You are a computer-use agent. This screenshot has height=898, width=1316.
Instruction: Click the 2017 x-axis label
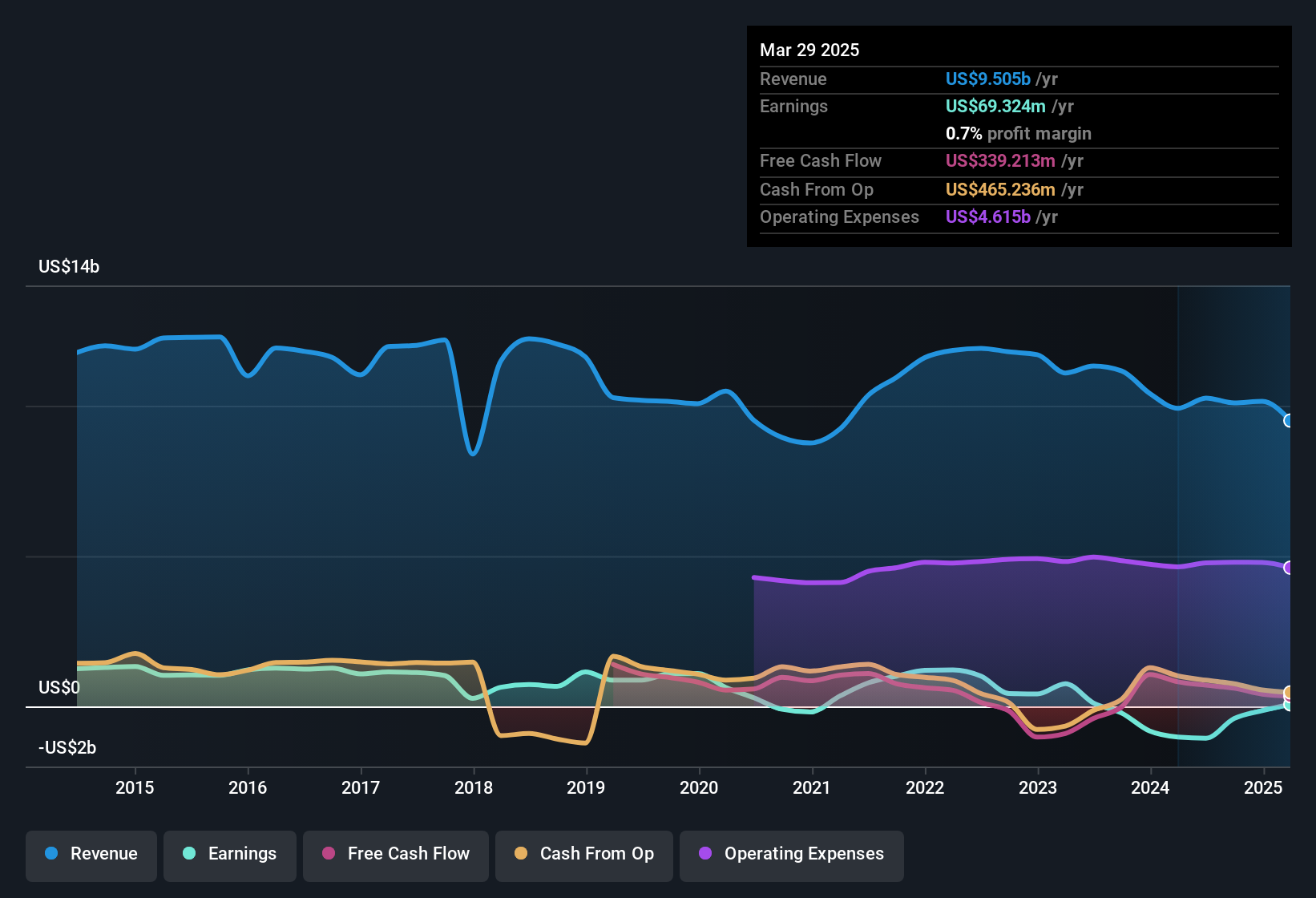361,788
